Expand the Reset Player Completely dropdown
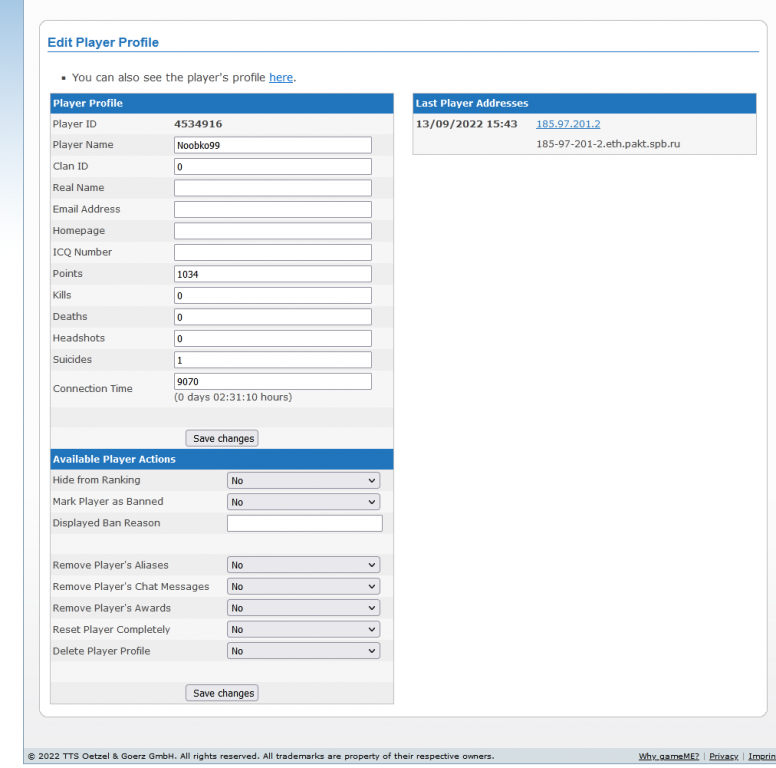 303,630
